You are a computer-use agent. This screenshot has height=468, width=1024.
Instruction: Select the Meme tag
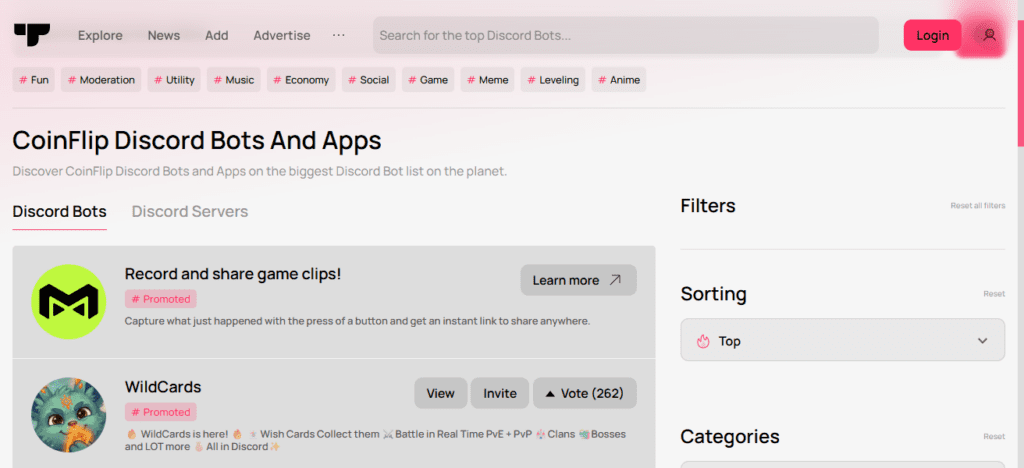pos(487,80)
